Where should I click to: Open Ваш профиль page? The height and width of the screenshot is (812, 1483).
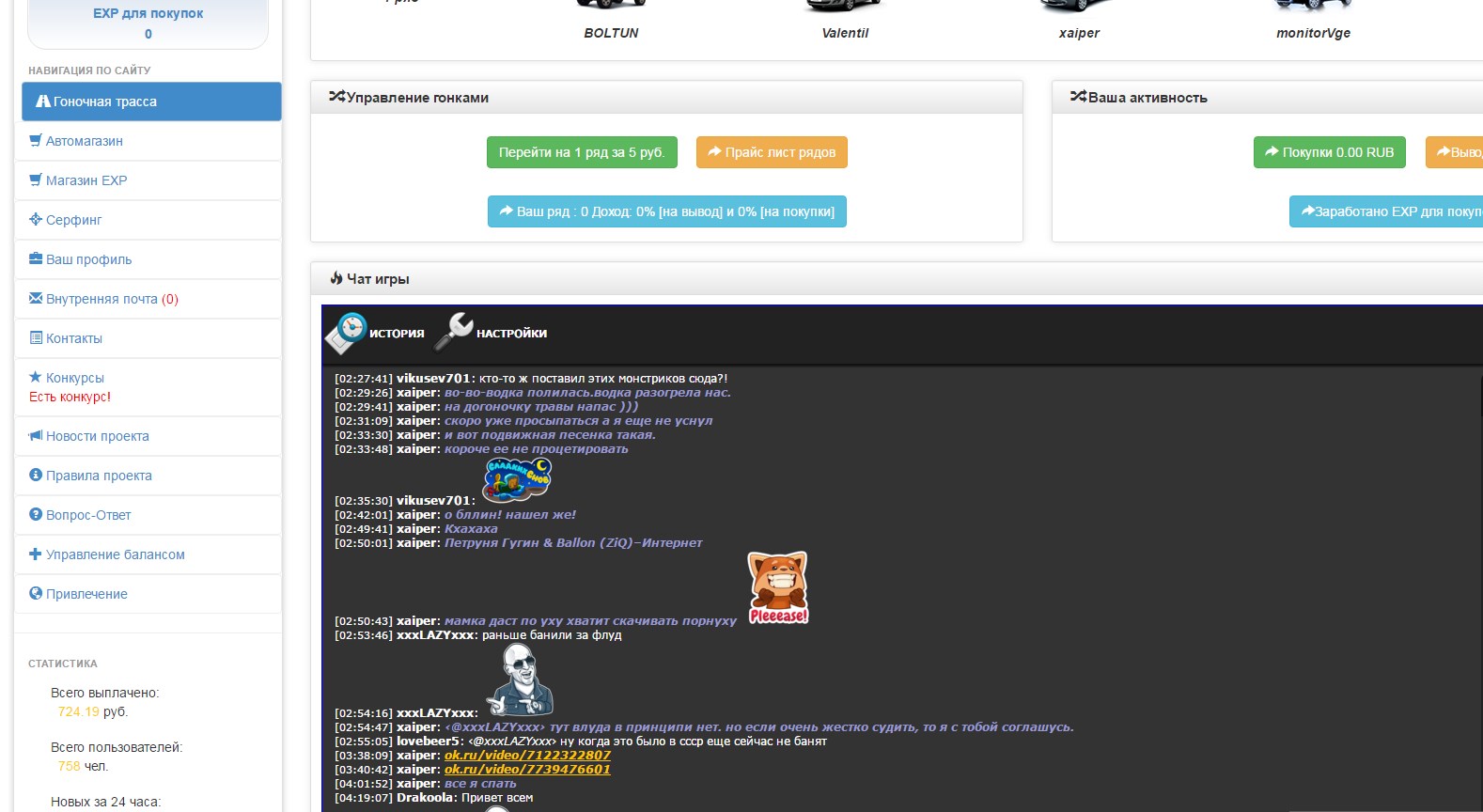tap(88, 259)
